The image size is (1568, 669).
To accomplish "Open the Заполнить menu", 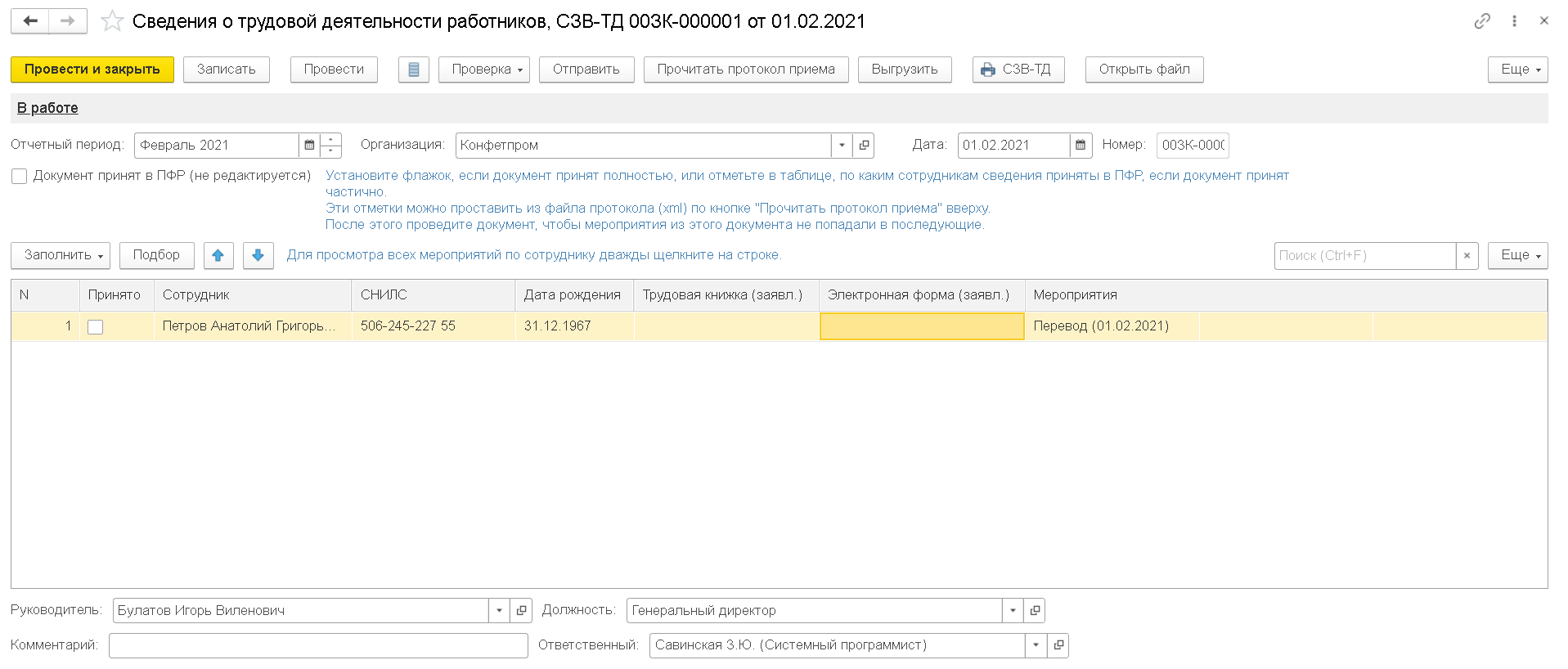I will [61, 255].
